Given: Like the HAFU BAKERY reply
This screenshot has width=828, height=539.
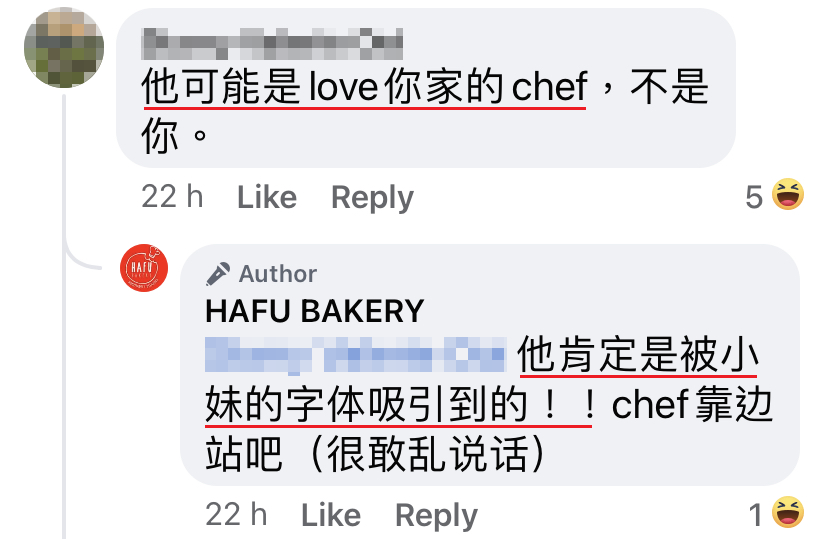Looking at the screenshot, I should click(x=331, y=515).
